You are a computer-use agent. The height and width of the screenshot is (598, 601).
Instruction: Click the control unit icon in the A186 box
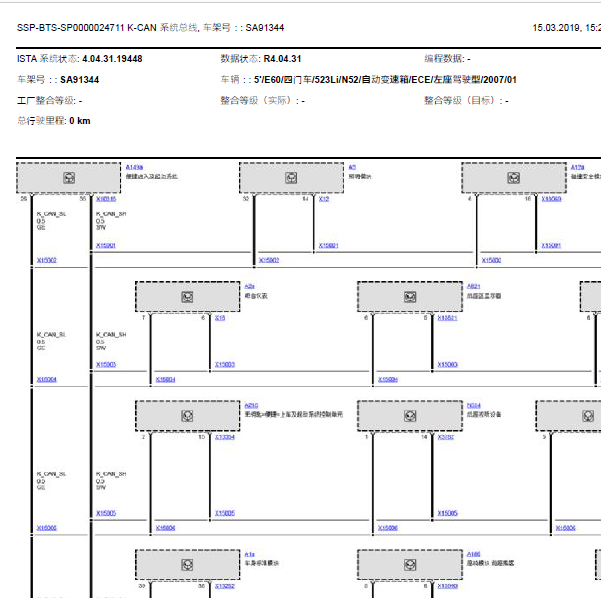410,565
